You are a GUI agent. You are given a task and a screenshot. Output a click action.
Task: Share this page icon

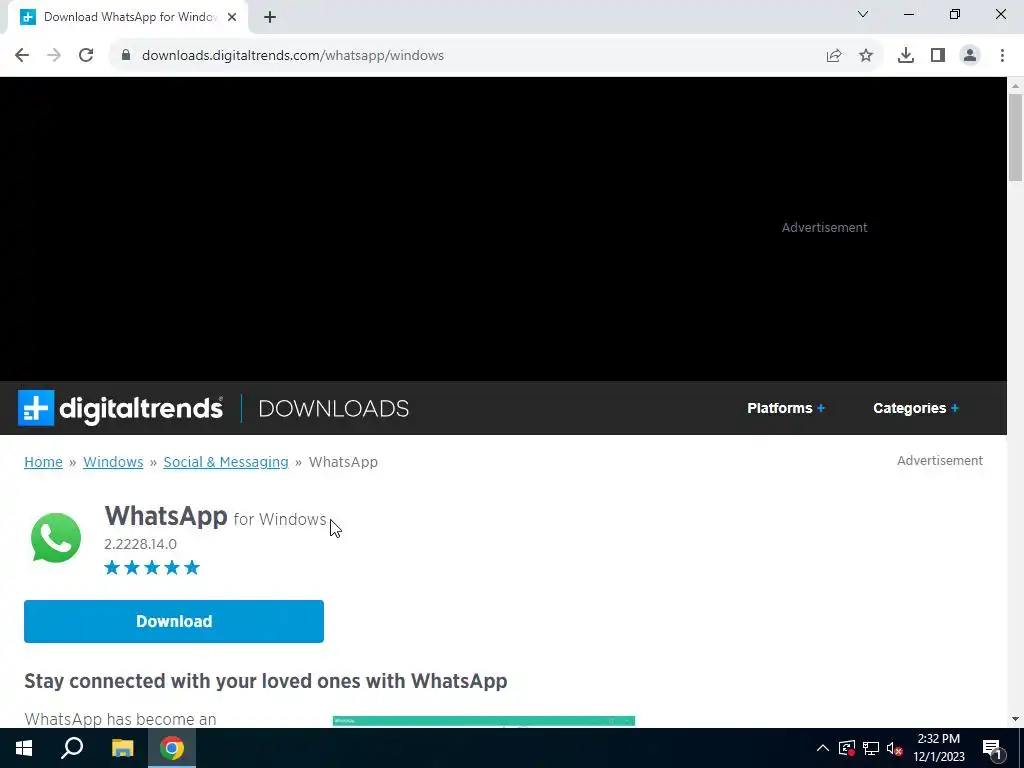(x=834, y=56)
